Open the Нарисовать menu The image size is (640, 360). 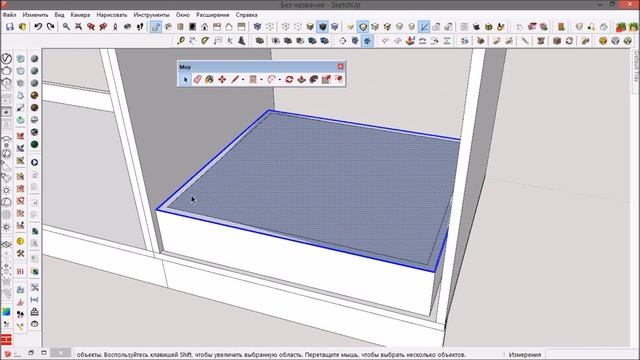point(112,15)
